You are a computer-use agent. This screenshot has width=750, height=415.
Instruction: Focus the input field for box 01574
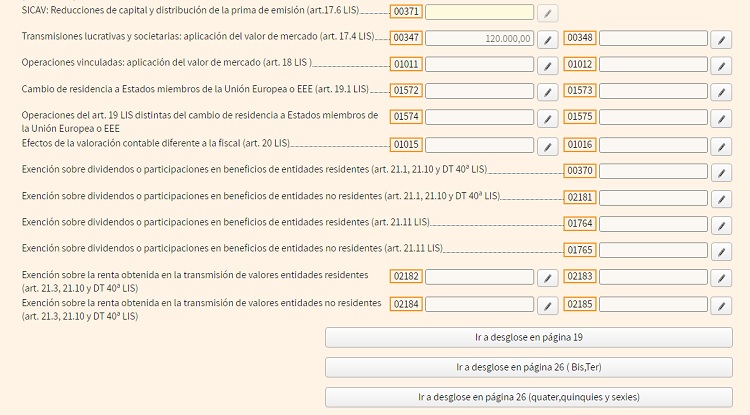click(x=479, y=117)
